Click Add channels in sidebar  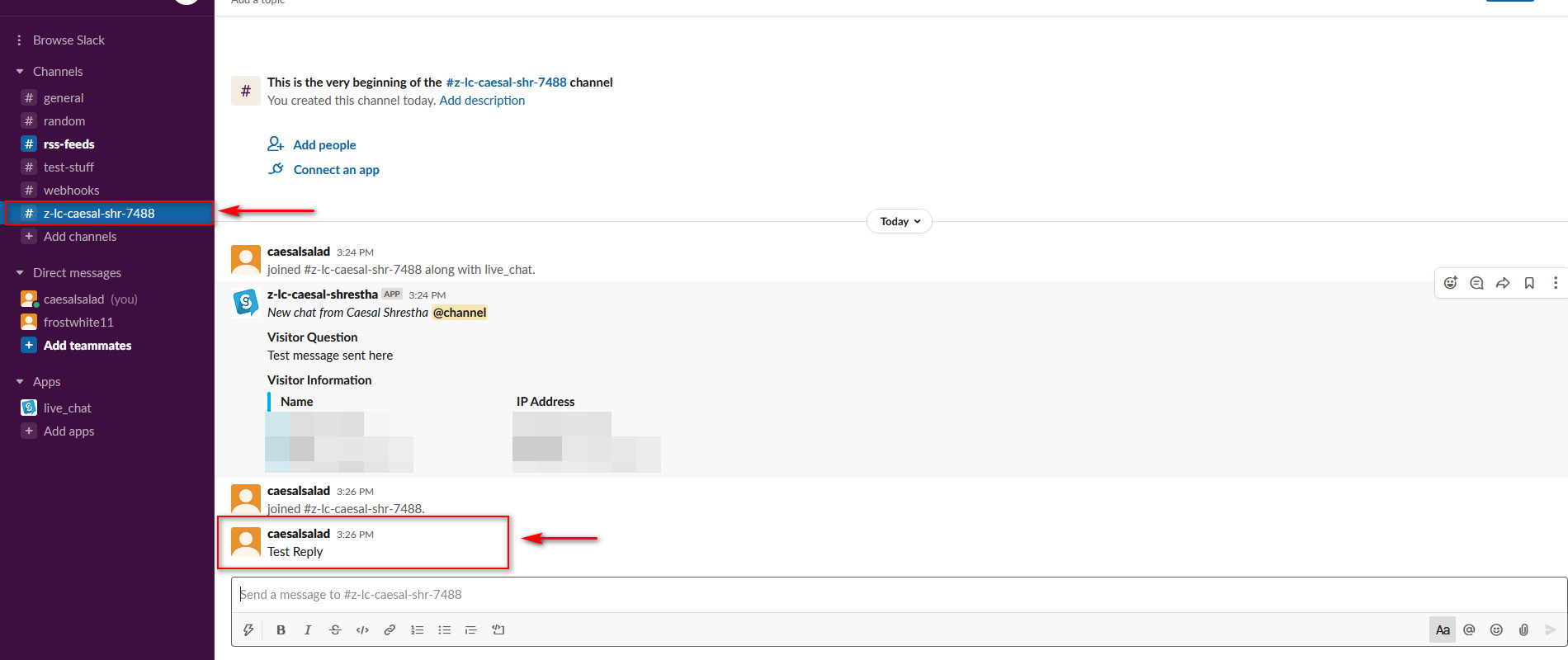[80, 236]
